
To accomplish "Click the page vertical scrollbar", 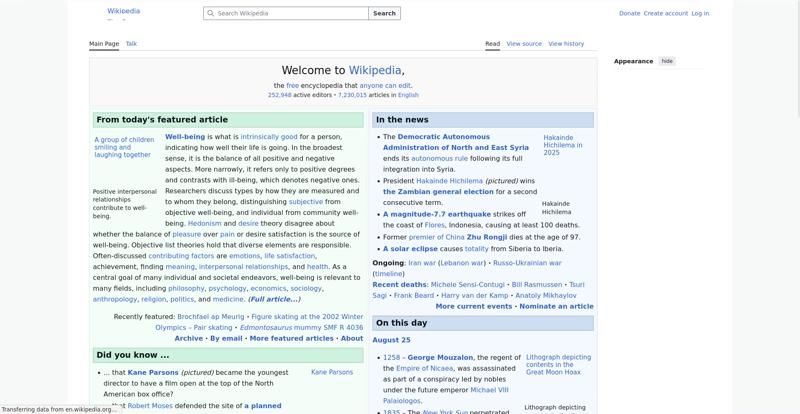I will coord(797,59).
